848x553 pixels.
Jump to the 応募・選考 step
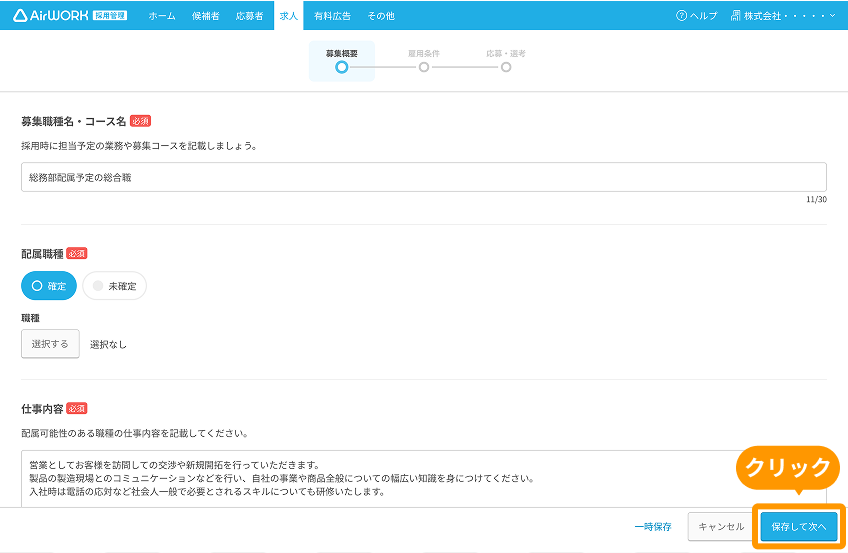point(506,61)
